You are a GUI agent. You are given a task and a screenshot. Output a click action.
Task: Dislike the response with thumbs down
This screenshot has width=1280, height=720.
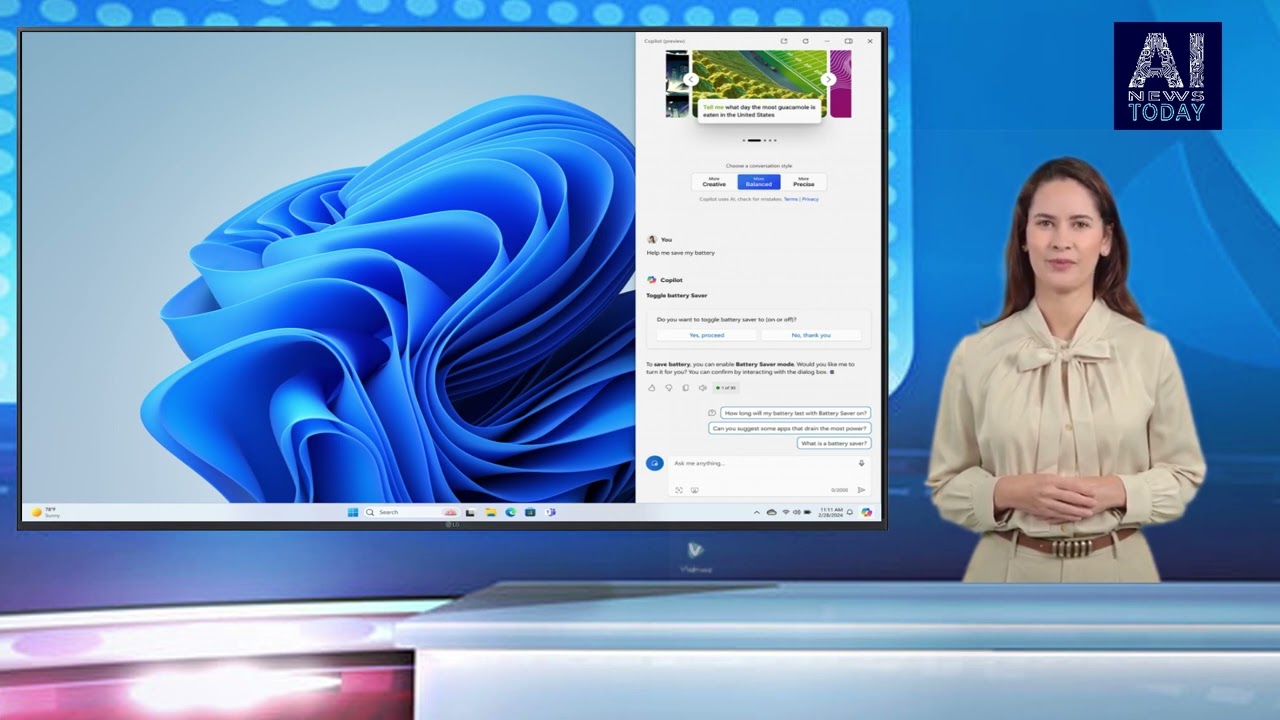click(x=669, y=388)
